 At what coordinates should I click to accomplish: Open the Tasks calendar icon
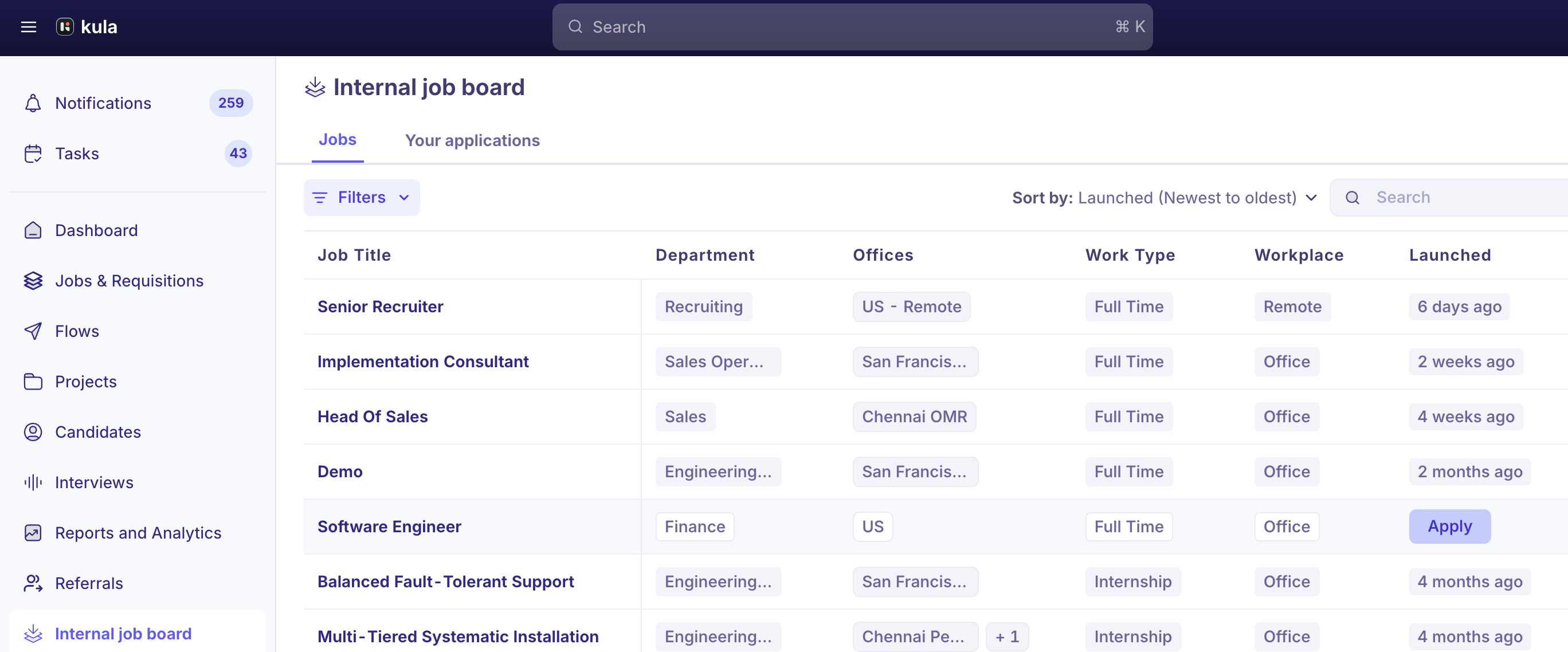coord(33,154)
